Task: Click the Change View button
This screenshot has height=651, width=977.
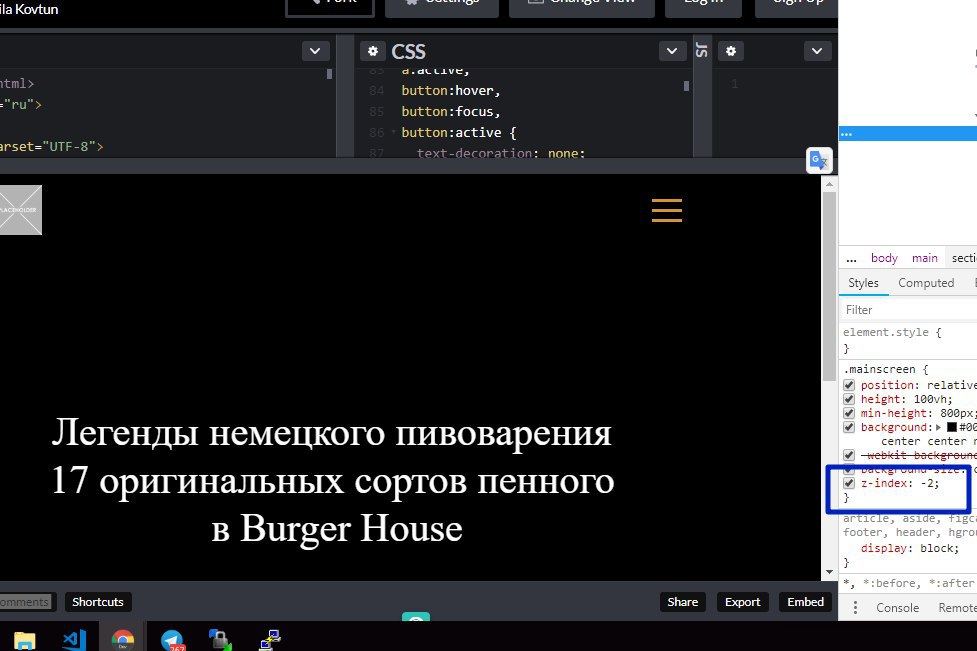Action: click(x=581, y=5)
